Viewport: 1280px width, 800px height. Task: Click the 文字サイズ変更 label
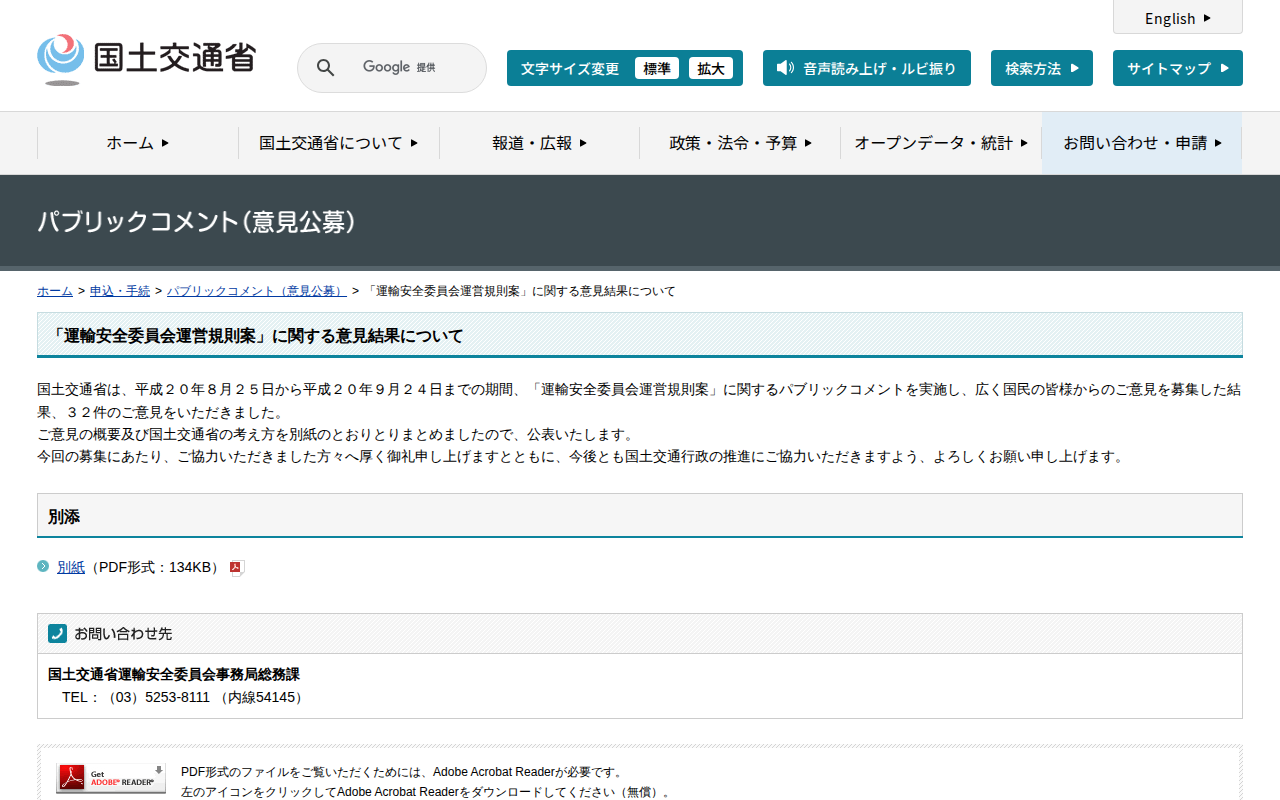click(x=570, y=68)
